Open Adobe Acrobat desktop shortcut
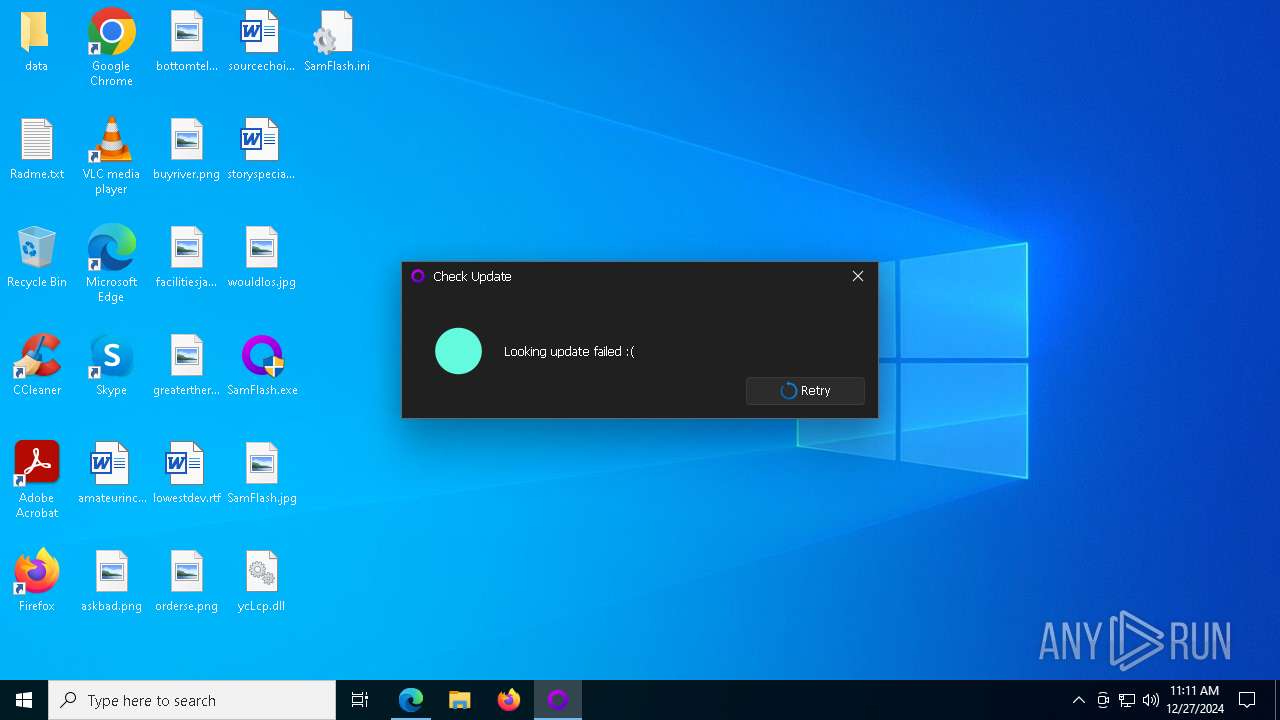Image resolution: width=1280 pixels, height=720 pixels. (37, 480)
